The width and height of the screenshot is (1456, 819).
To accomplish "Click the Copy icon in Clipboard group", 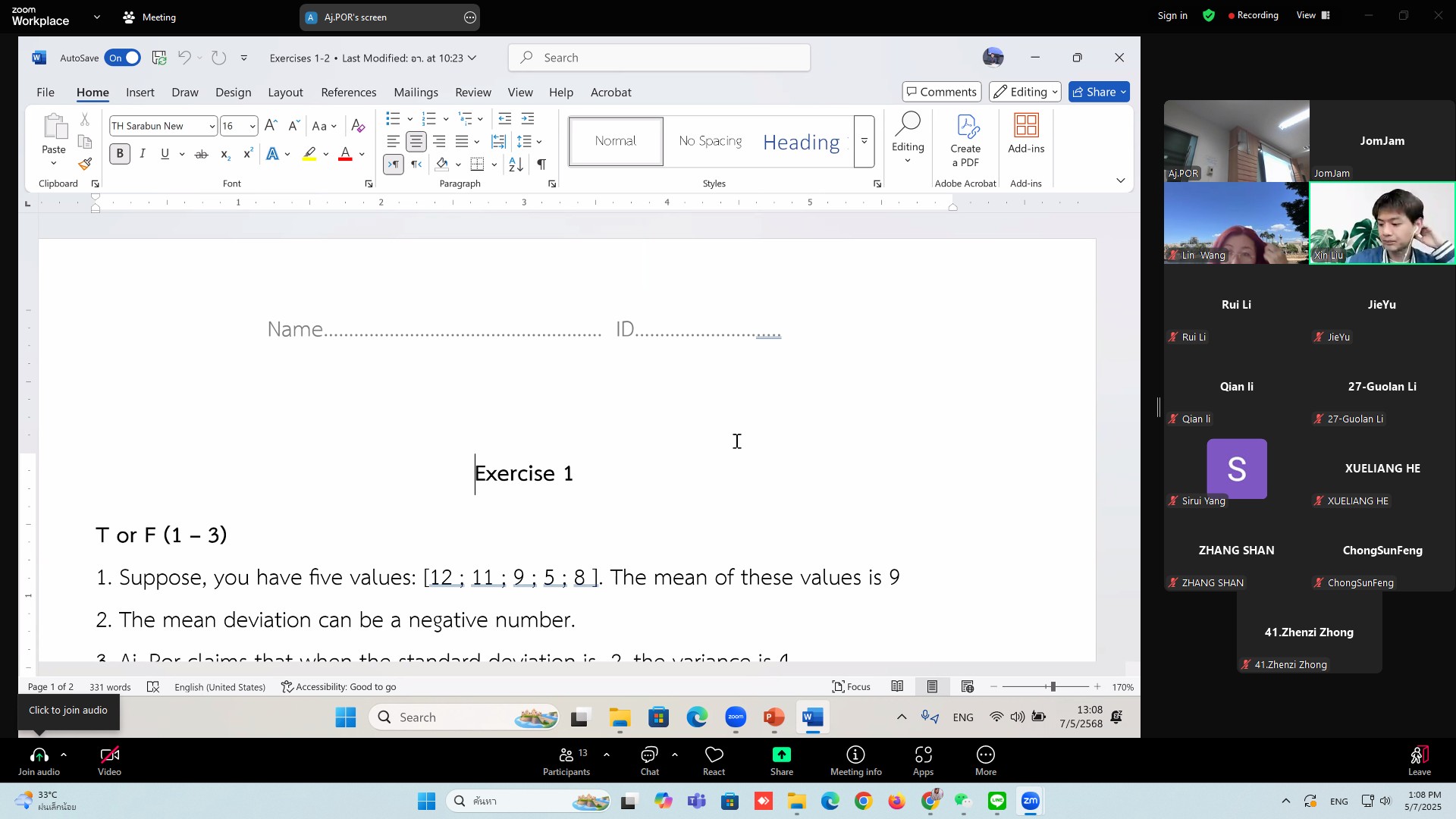I will point(85,142).
